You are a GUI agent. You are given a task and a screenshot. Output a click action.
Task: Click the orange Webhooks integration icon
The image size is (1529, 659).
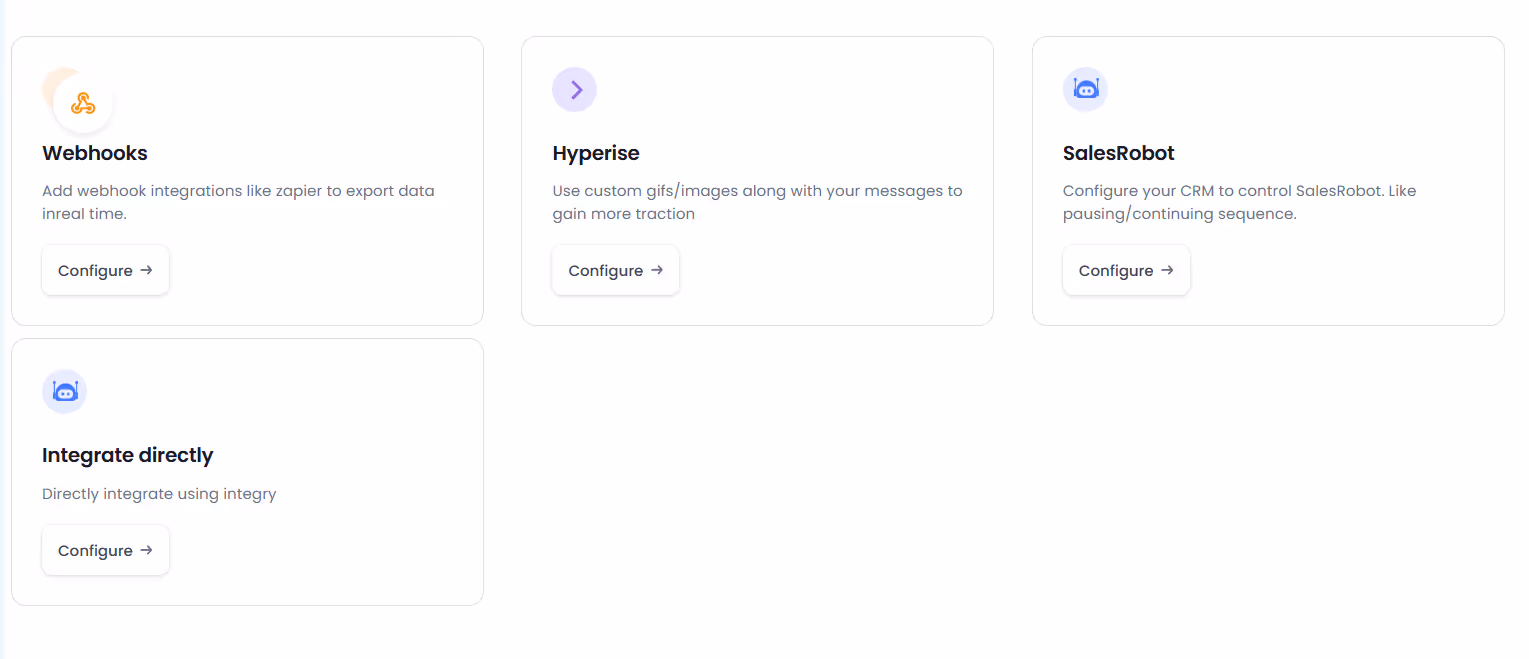pos(83,101)
